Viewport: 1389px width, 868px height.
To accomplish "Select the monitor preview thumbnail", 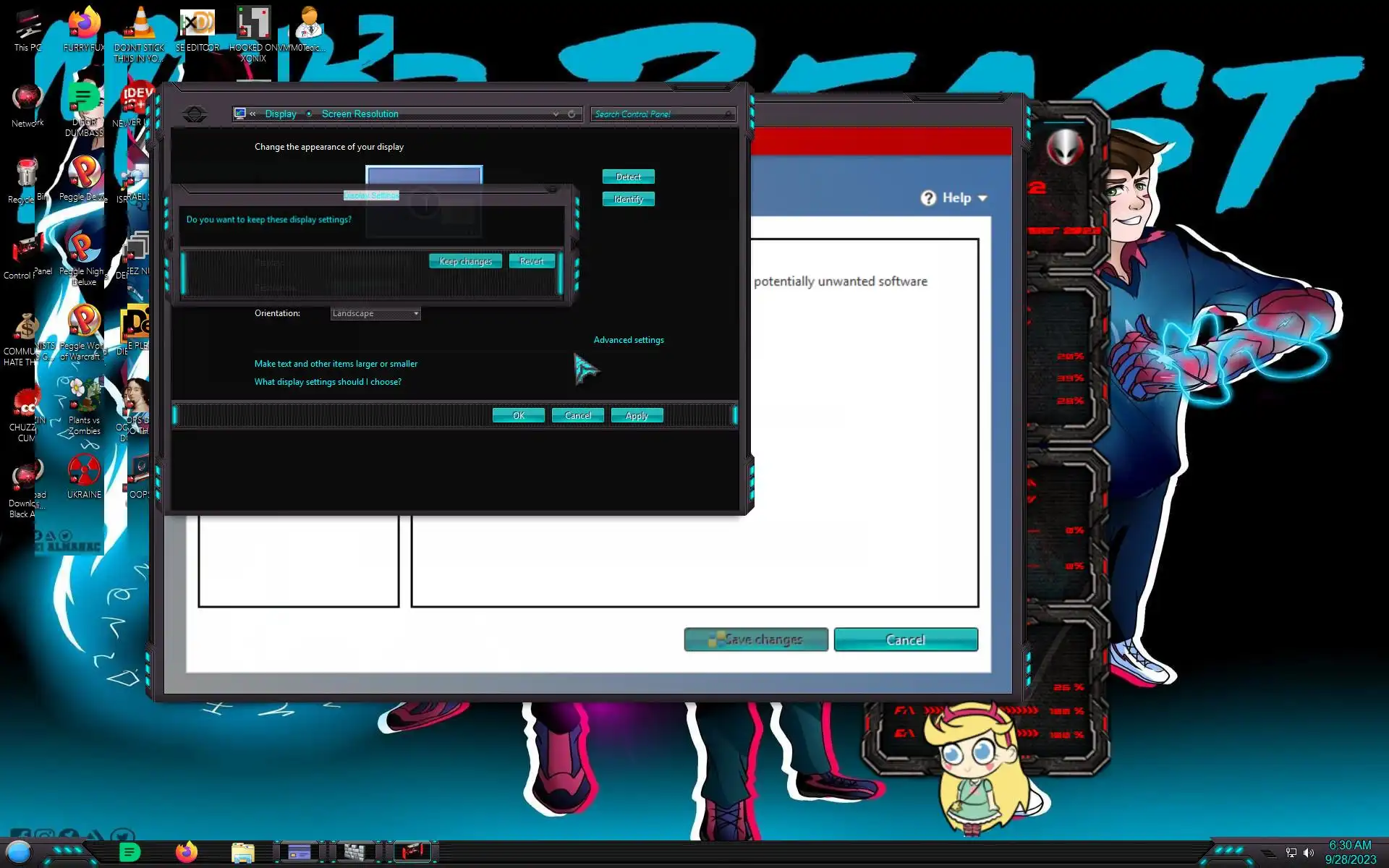I will 424,176.
